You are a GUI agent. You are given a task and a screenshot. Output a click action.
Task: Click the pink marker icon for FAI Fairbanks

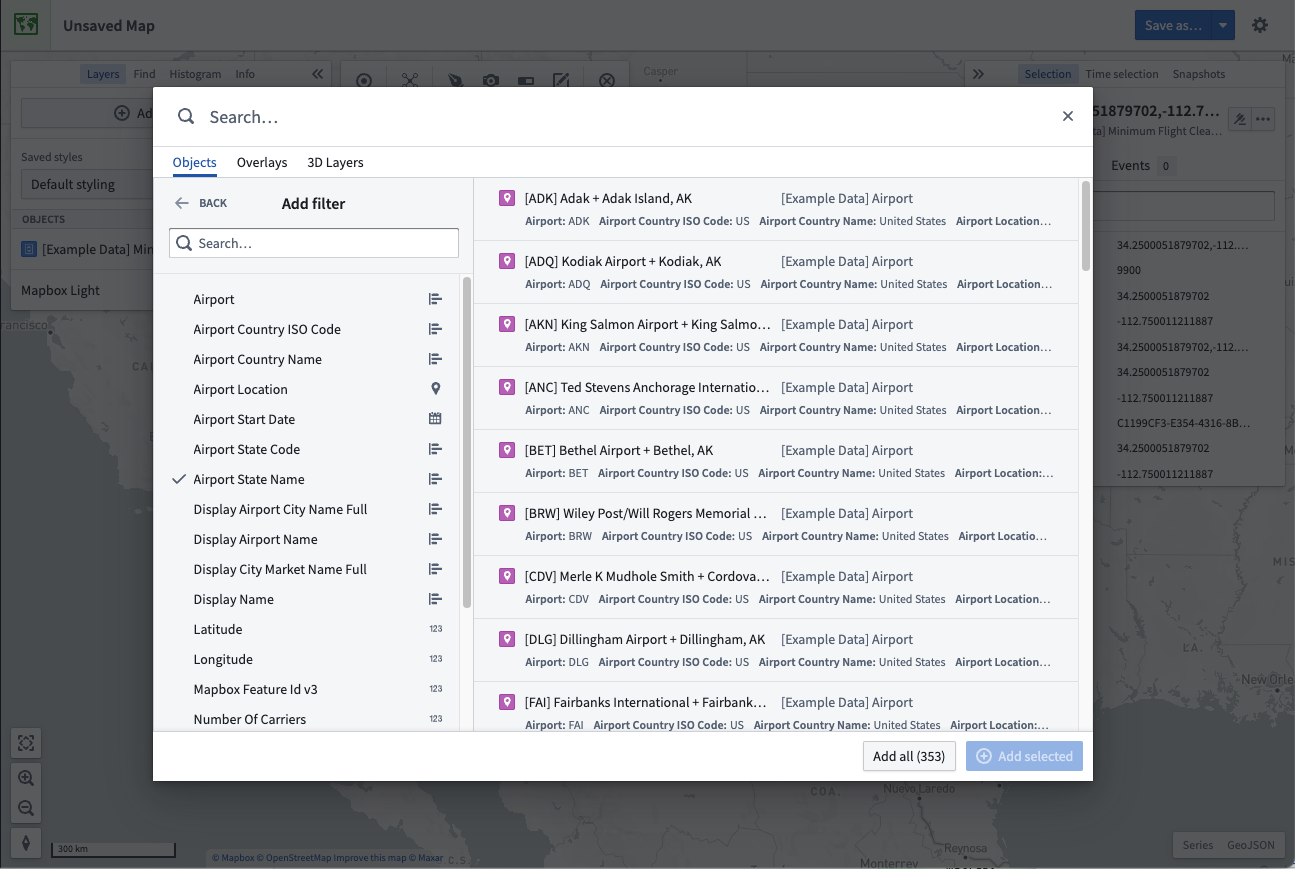click(x=506, y=702)
